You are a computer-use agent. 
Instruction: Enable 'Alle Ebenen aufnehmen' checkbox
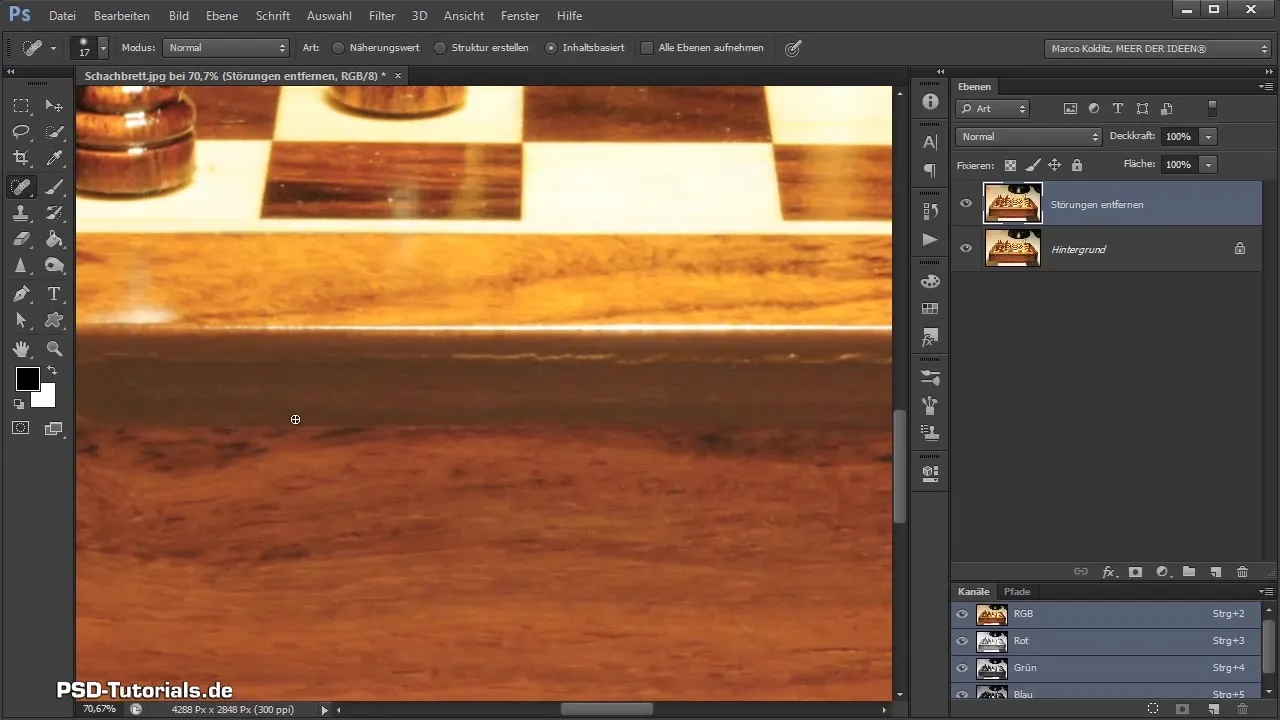click(x=647, y=48)
